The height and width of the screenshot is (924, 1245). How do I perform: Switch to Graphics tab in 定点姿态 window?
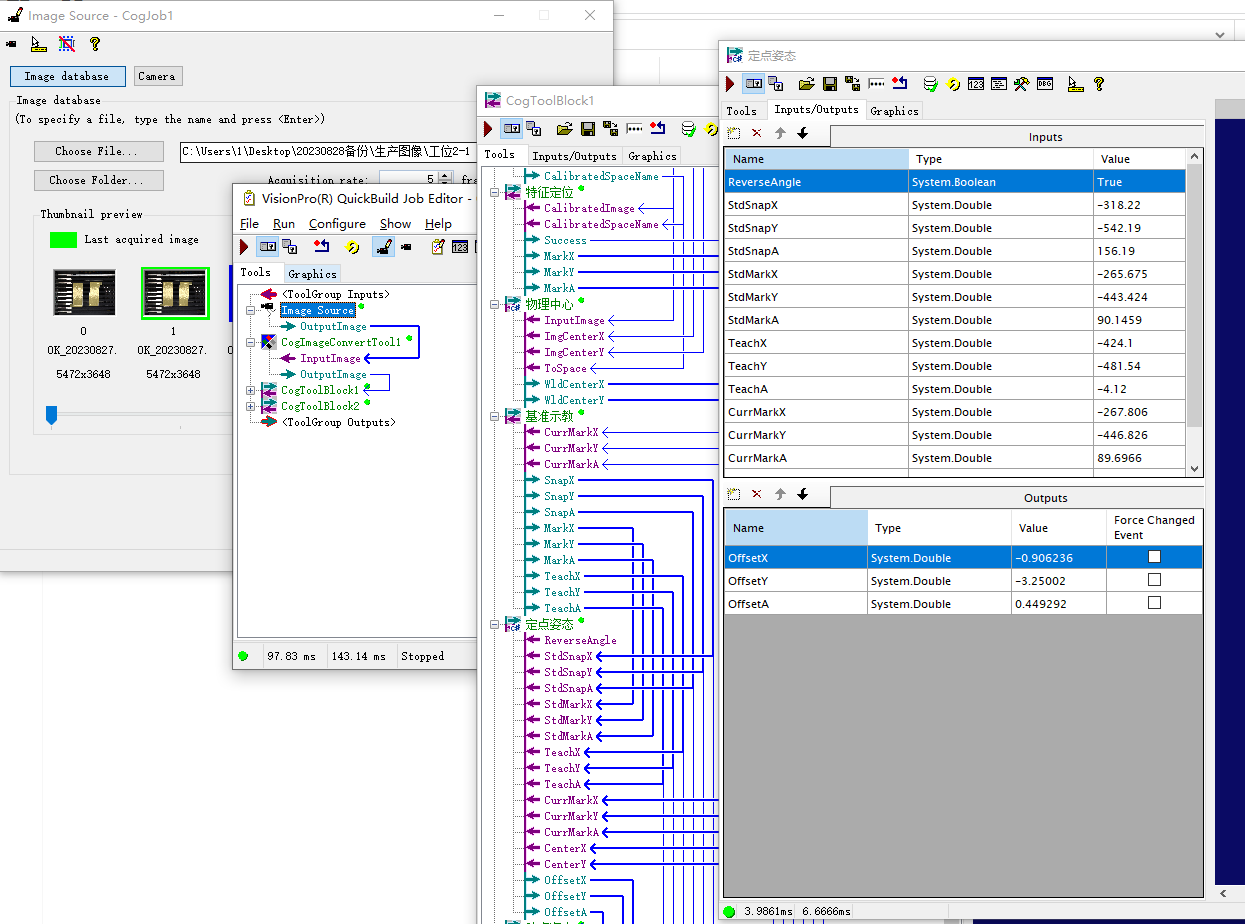pyautogui.click(x=894, y=111)
